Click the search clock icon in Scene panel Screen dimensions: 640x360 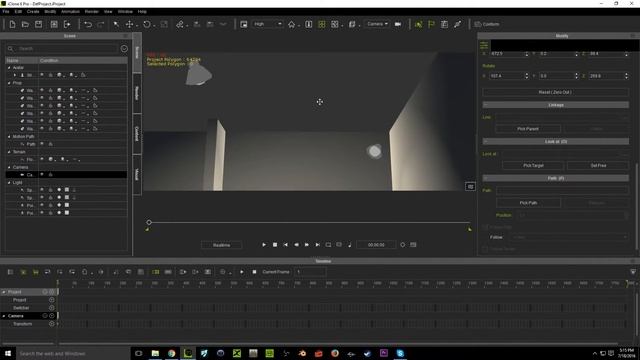[x=124, y=49]
